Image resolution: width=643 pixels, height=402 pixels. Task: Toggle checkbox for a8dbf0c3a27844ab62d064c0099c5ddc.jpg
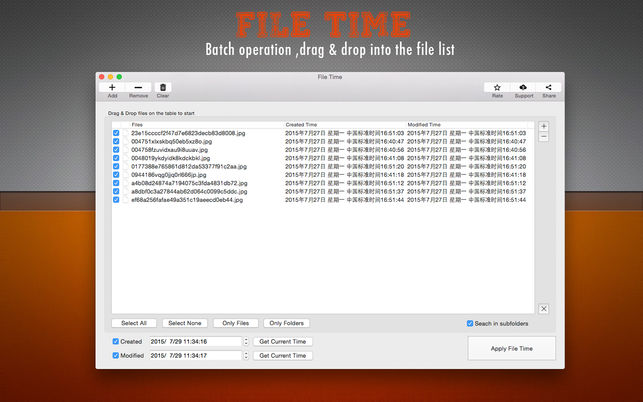click(x=116, y=191)
